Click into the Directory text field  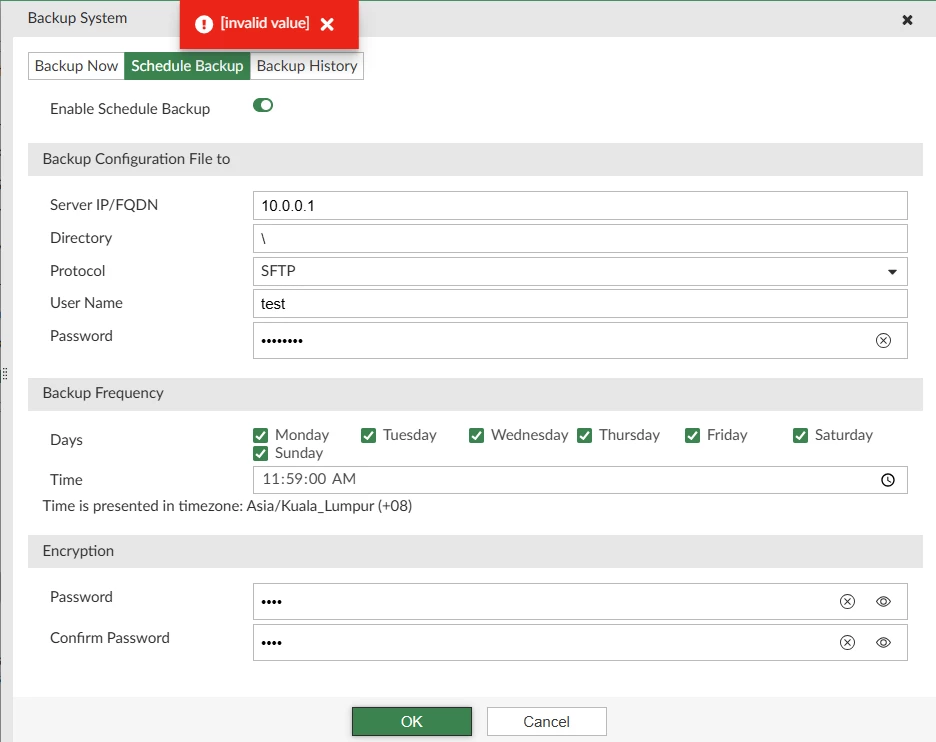580,238
